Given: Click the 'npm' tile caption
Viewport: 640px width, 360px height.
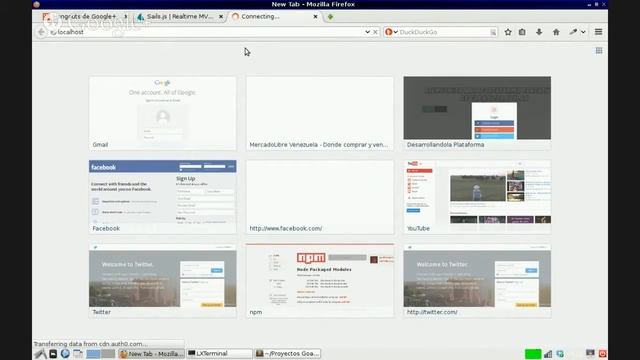Looking at the screenshot, I should (x=256, y=312).
